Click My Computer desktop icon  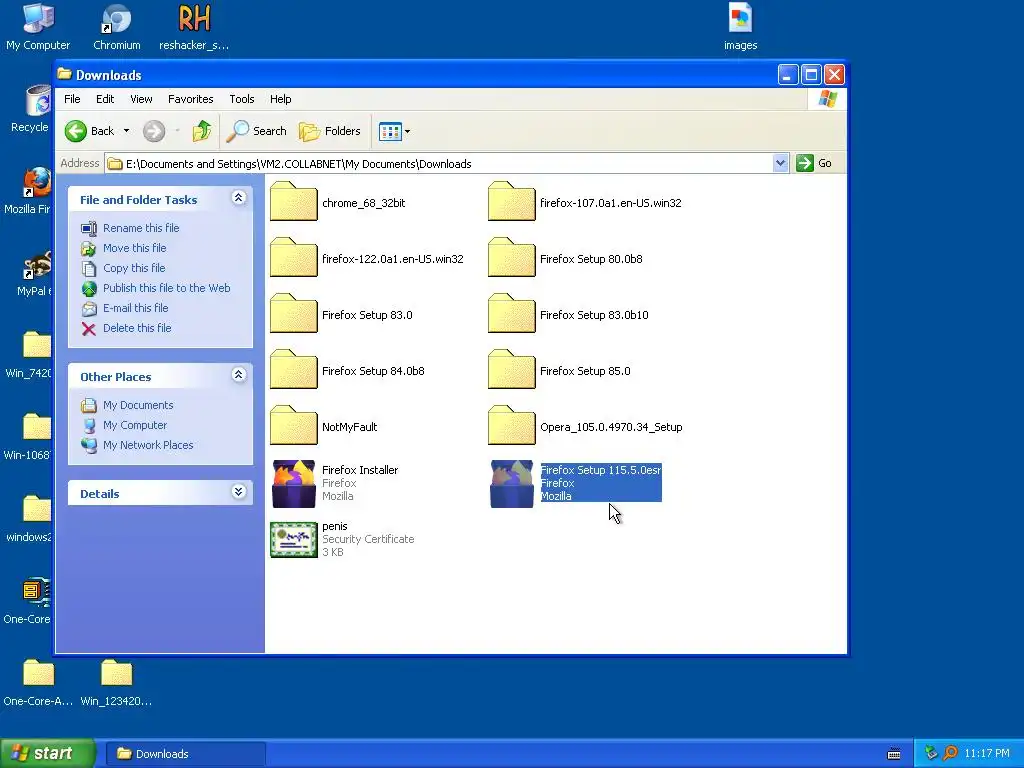pyautogui.click(x=38, y=18)
